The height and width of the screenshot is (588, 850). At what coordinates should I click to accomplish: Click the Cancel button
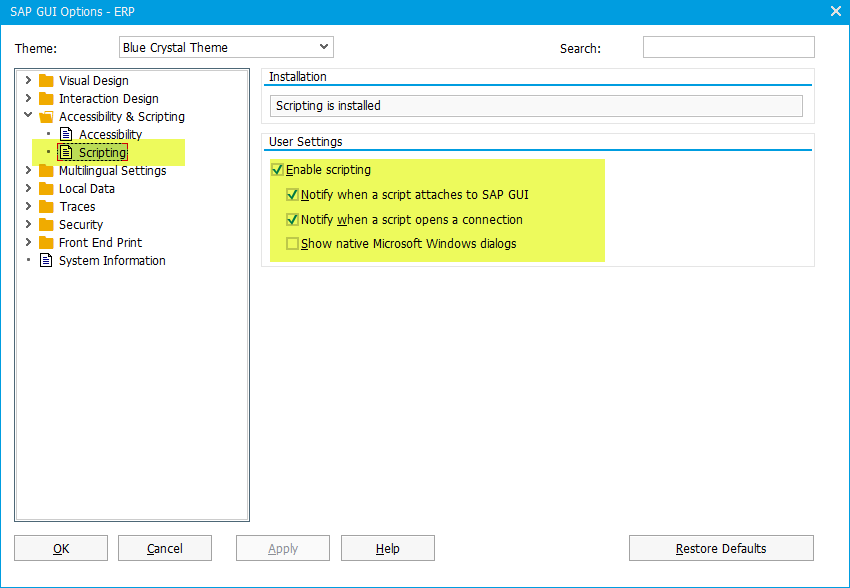[165, 548]
